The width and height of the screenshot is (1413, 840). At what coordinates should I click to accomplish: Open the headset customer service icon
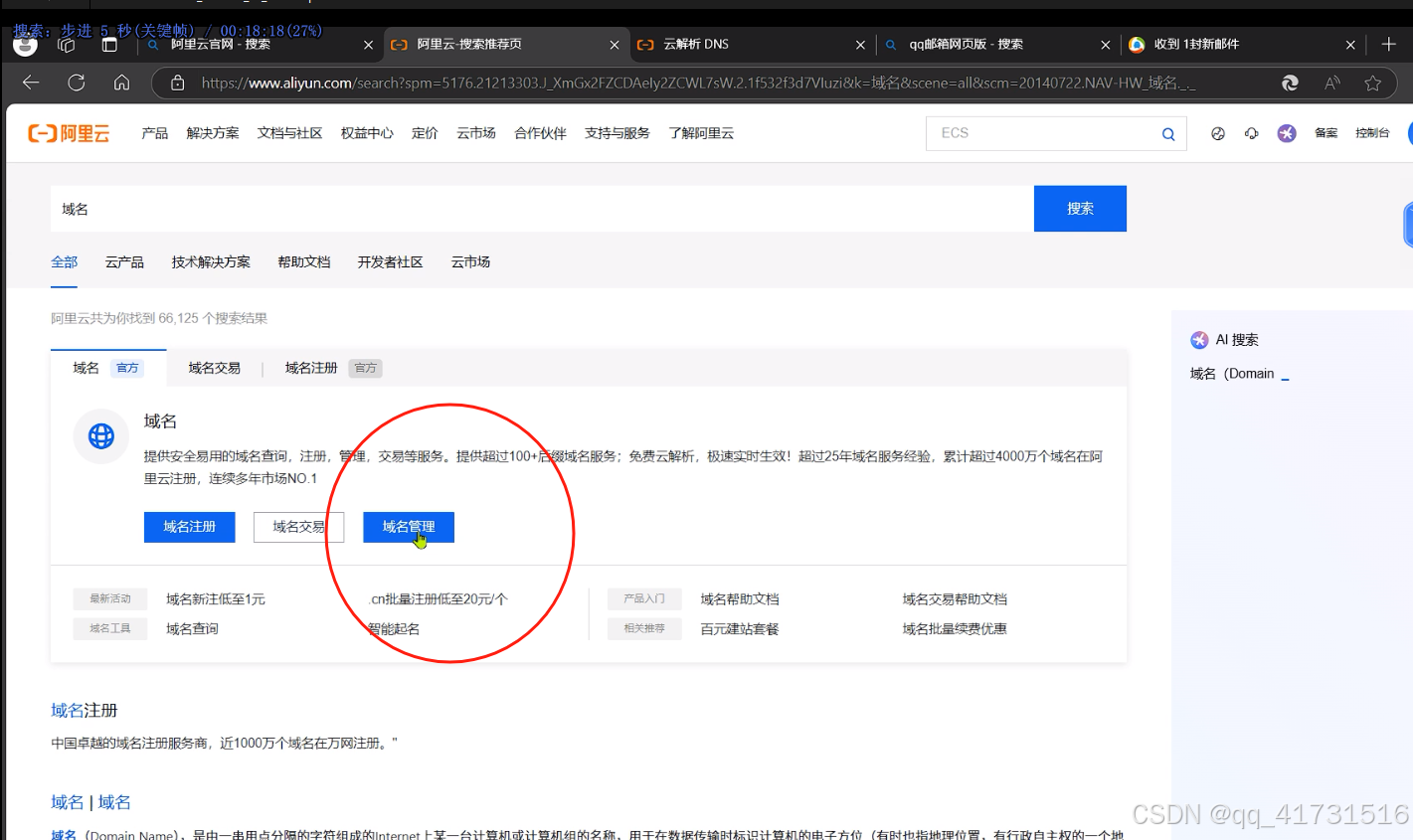[1252, 133]
